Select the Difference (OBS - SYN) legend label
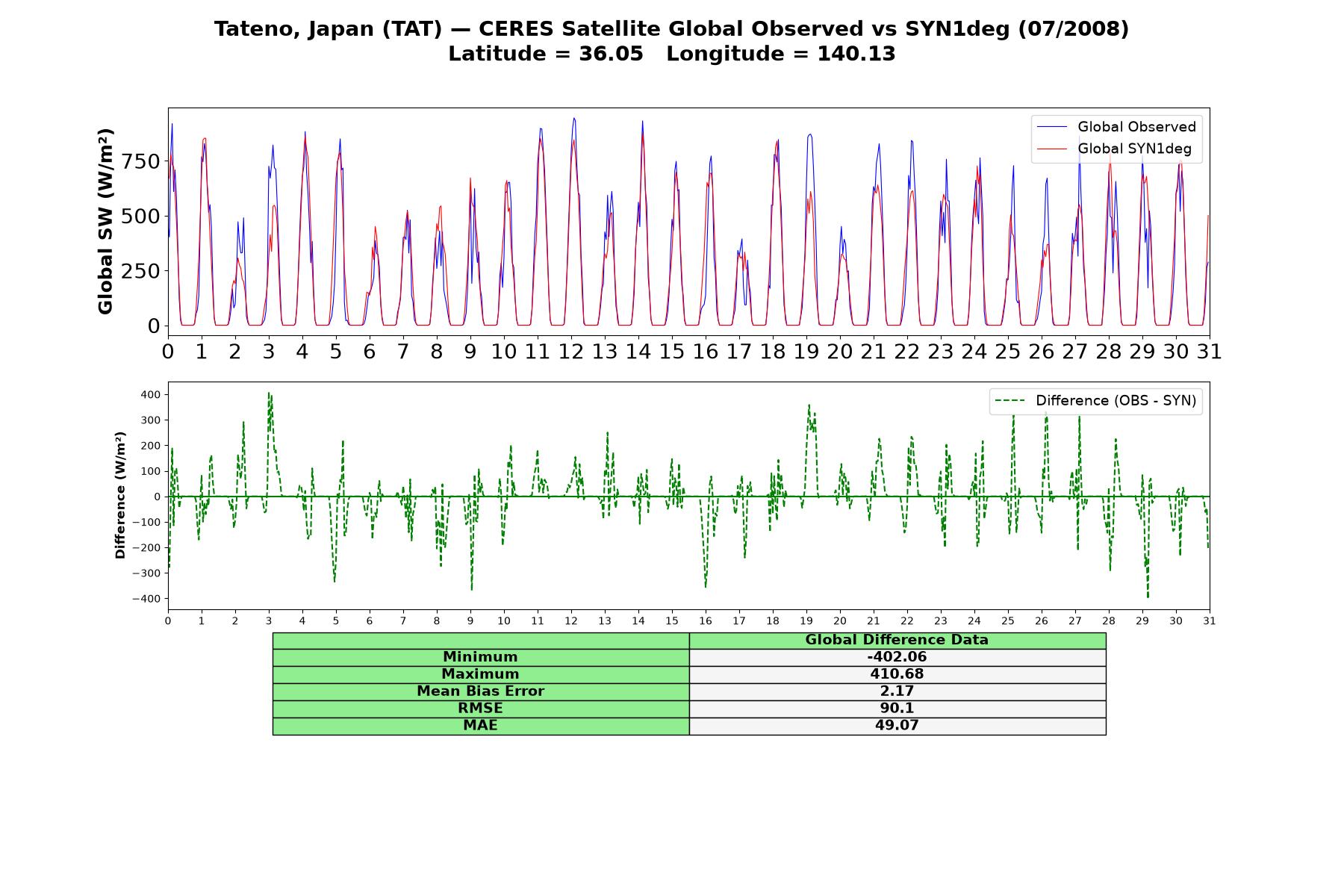The image size is (1344, 896). 1116,401
